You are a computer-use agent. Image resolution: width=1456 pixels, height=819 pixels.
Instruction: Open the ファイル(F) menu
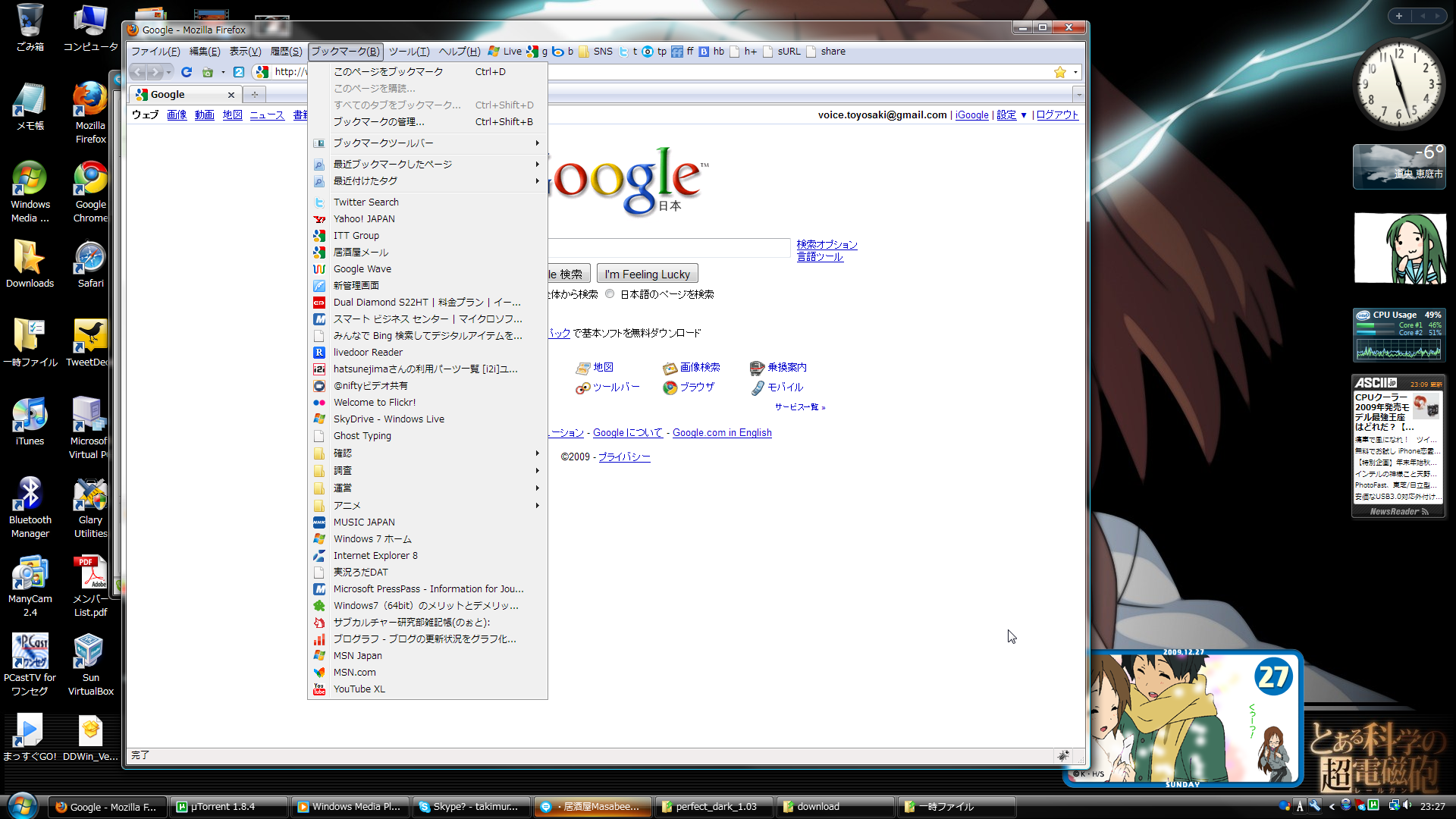point(155,52)
